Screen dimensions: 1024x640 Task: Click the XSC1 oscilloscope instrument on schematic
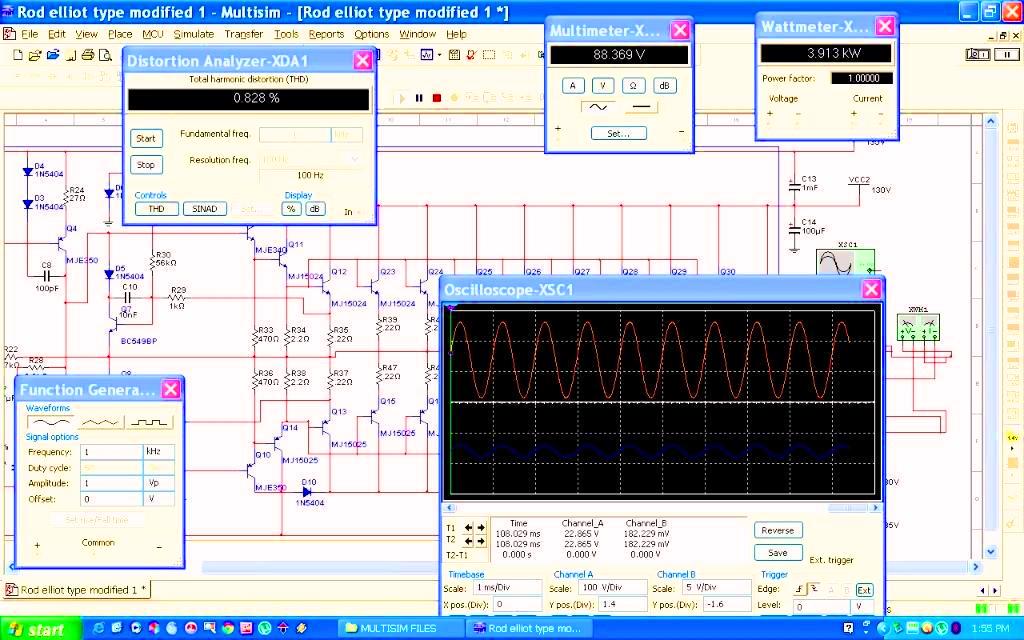(846, 262)
